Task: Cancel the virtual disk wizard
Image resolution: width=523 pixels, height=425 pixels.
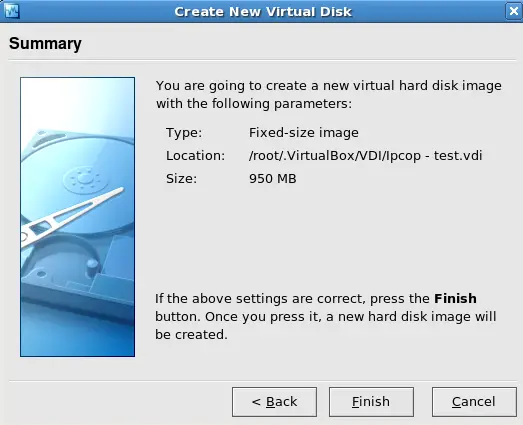Action: click(x=474, y=402)
